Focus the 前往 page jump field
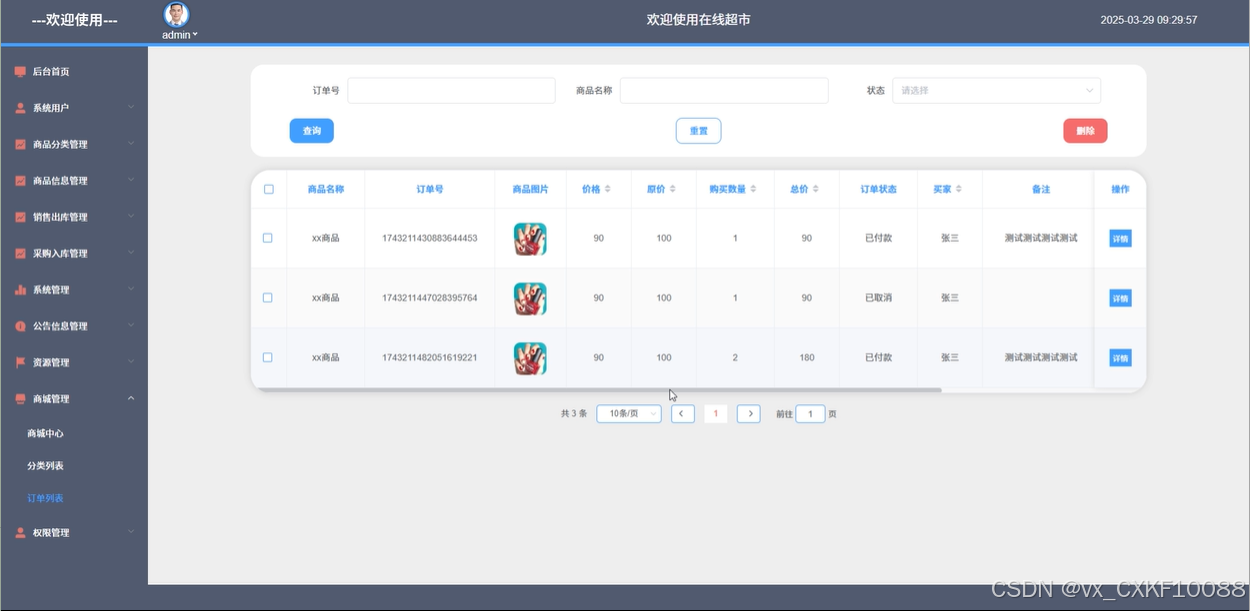1250x611 pixels. click(810, 414)
